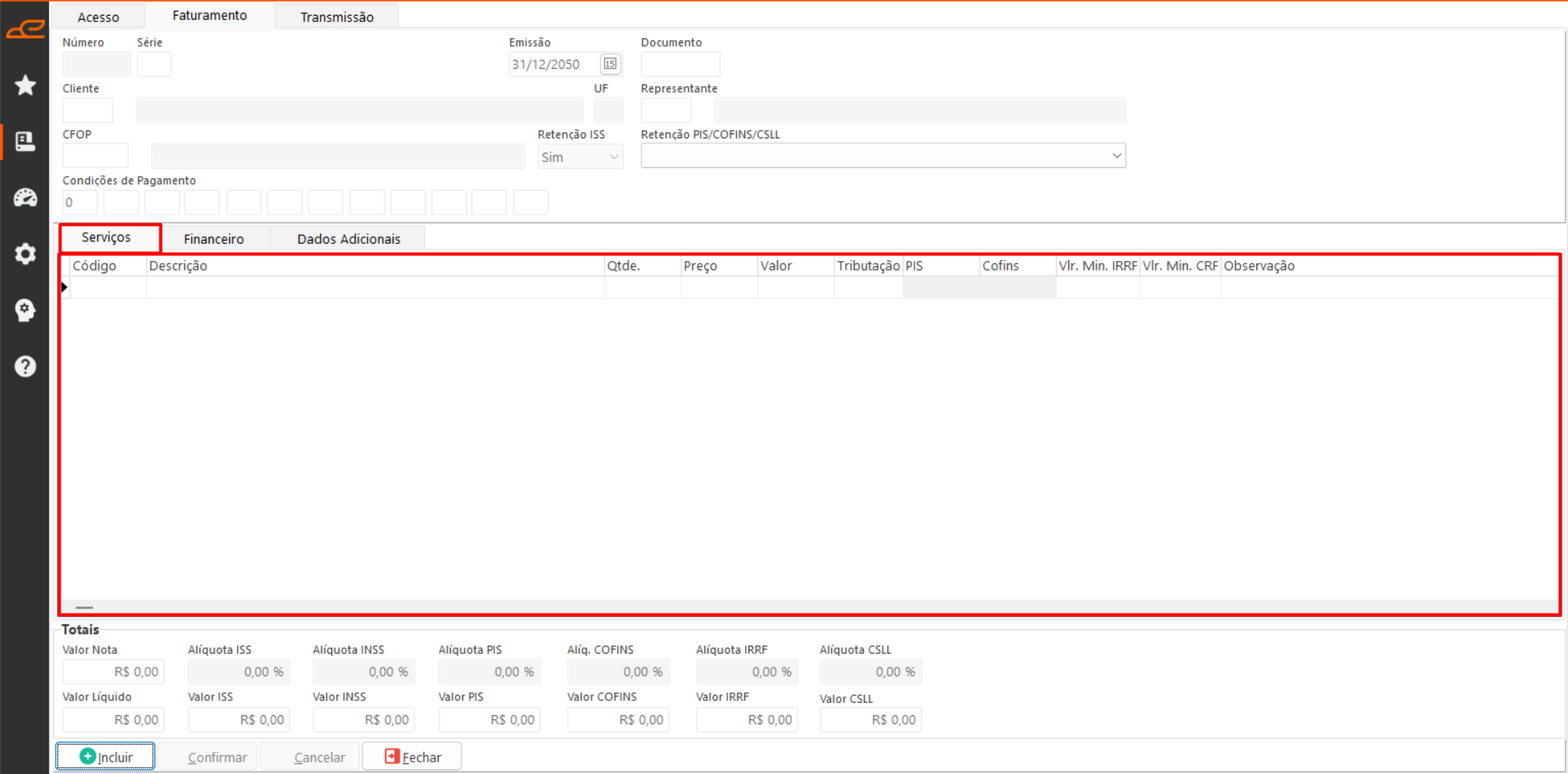Open help question mark icon
Viewport: 1568px width, 774px height.
tap(25, 366)
